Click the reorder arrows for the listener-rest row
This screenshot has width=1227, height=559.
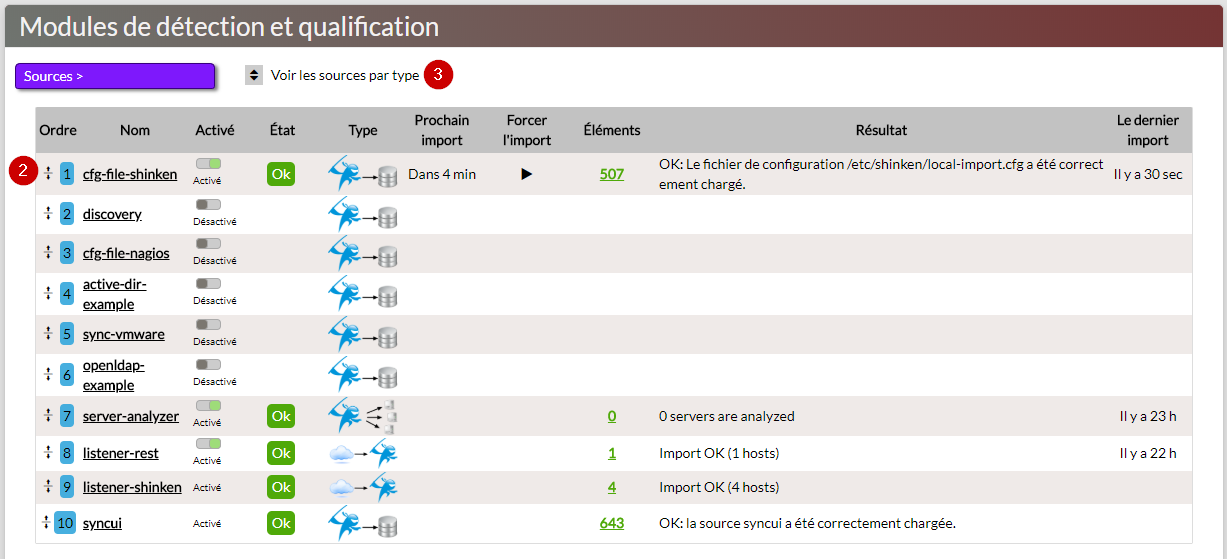[x=47, y=453]
